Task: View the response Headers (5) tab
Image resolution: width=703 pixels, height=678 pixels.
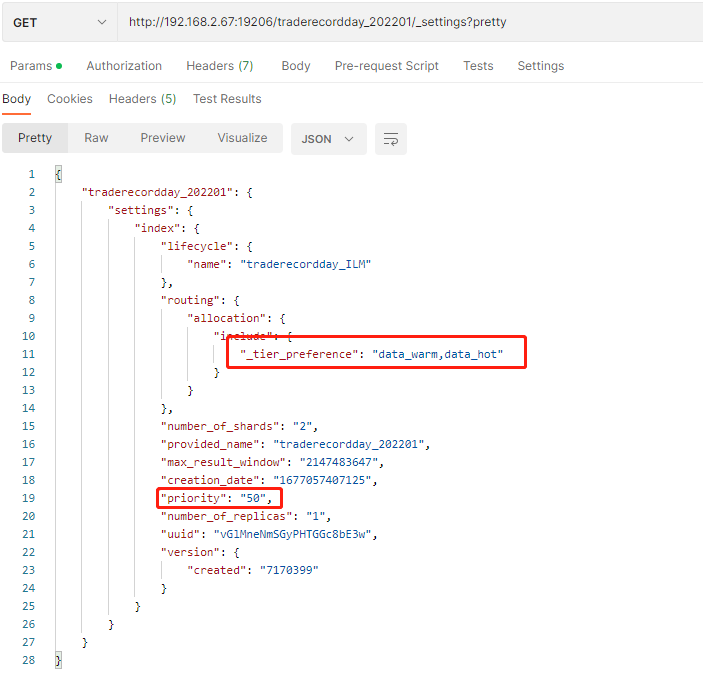Action: [143, 99]
